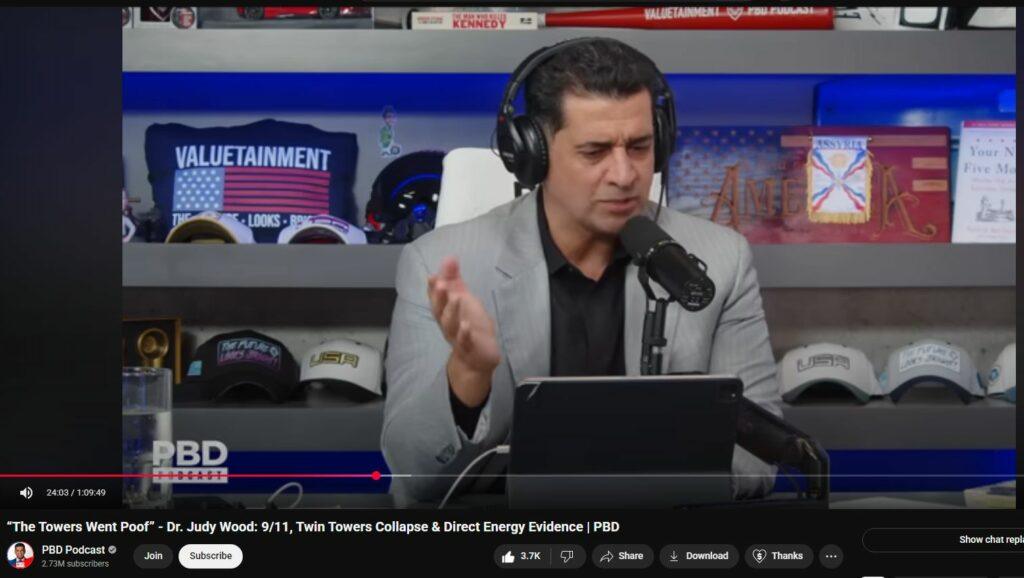This screenshot has height=578, width=1024.
Task: Click the PBD Podcast watermark in video
Action: coord(190,461)
